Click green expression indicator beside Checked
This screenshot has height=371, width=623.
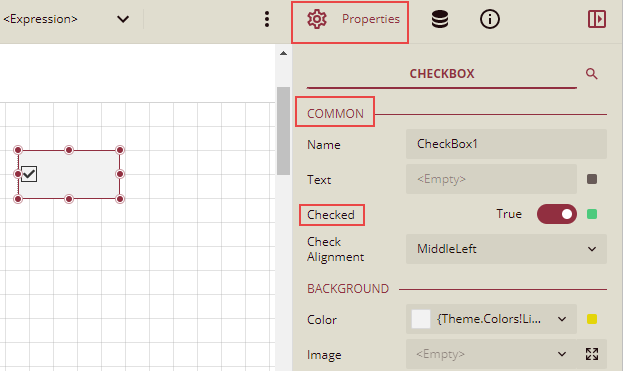[592, 214]
